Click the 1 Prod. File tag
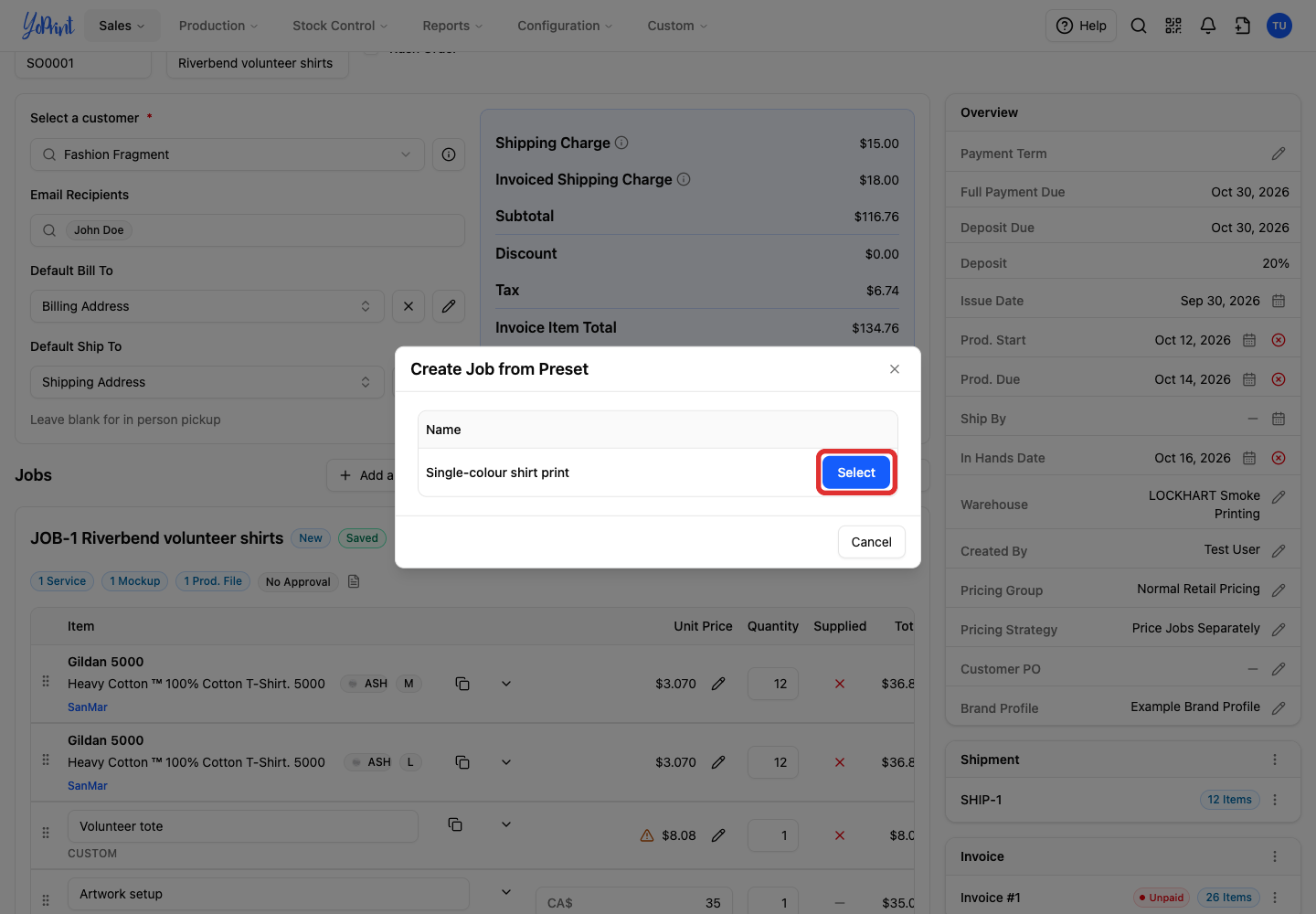1316x914 pixels. (x=213, y=581)
